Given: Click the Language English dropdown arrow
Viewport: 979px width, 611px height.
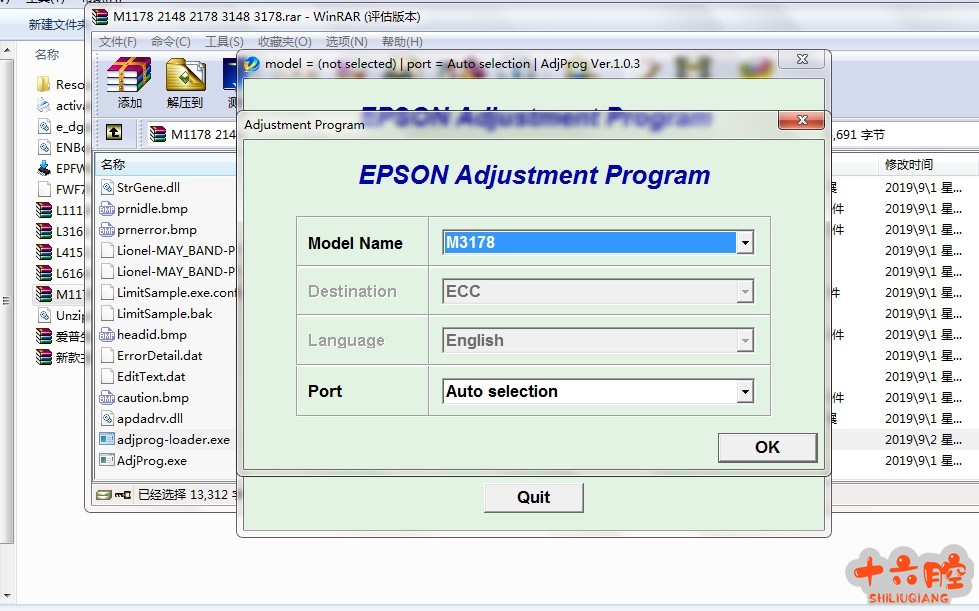Looking at the screenshot, I should coord(744,341).
